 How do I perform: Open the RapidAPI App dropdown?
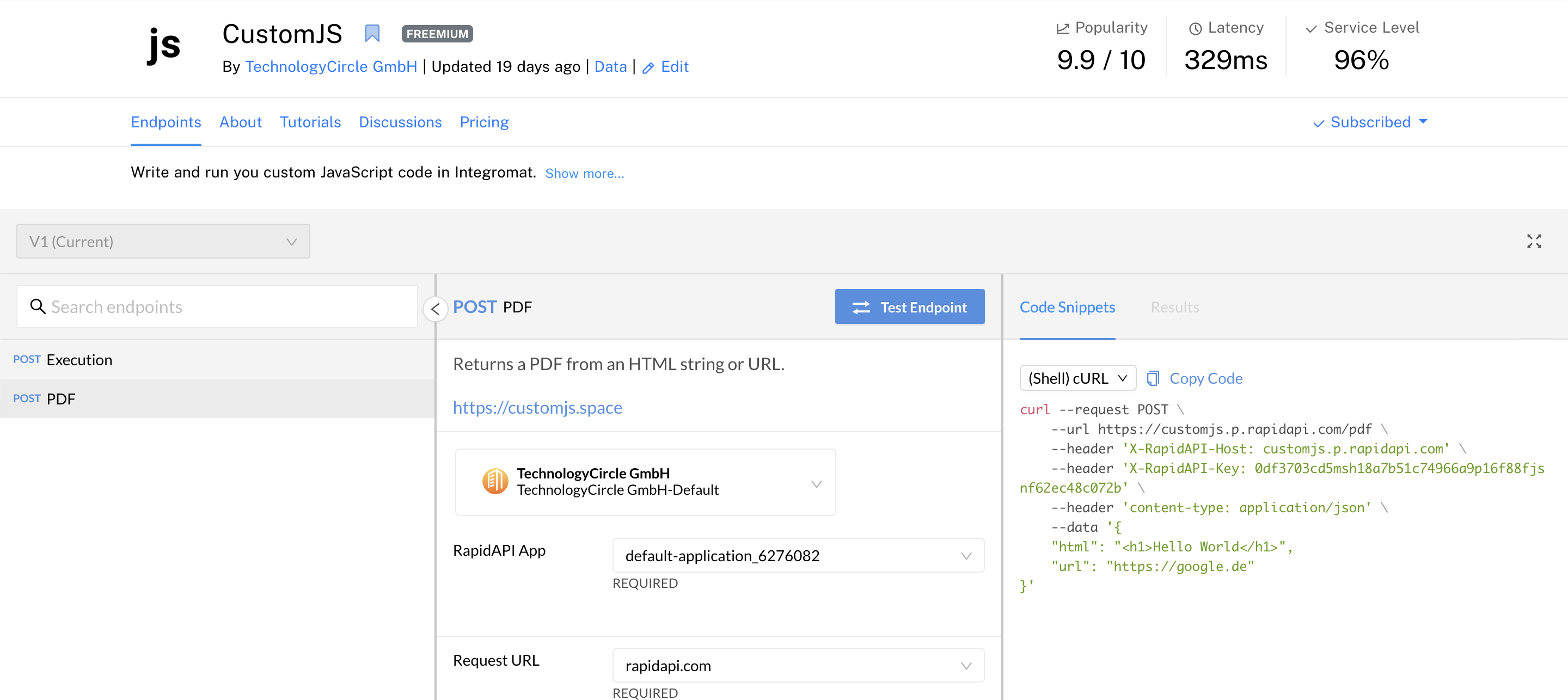point(798,556)
